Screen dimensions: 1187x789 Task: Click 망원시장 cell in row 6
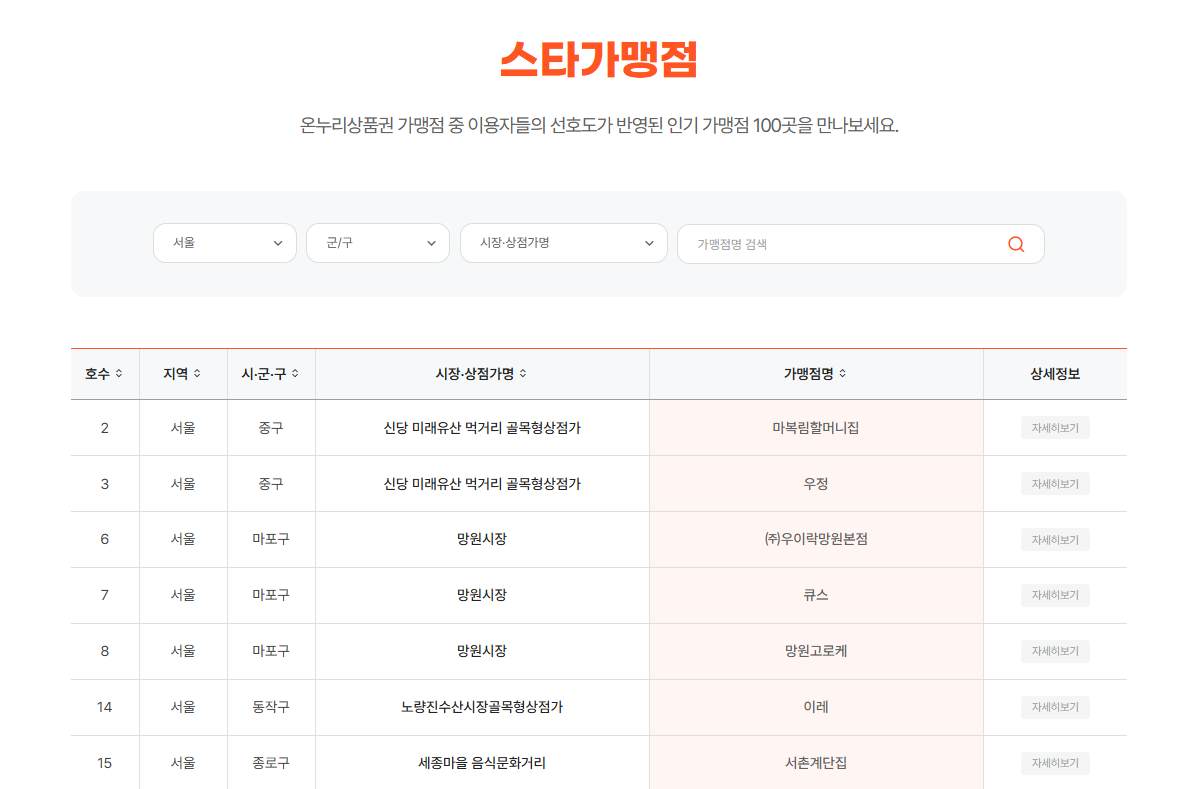(x=481, y=539)
